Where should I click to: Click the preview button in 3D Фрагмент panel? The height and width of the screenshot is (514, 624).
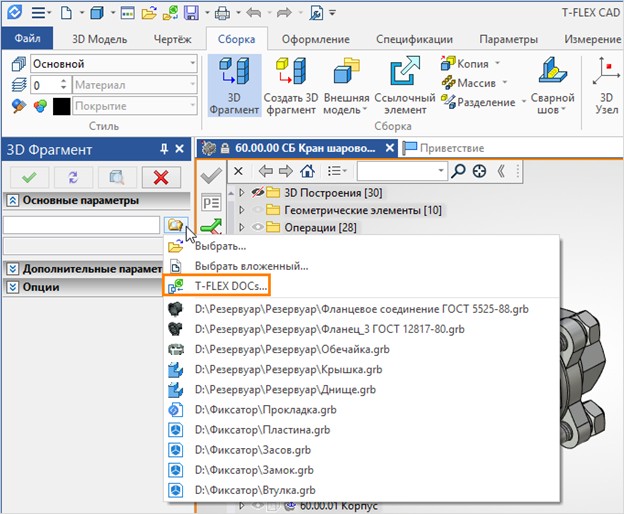coord(117,177)
